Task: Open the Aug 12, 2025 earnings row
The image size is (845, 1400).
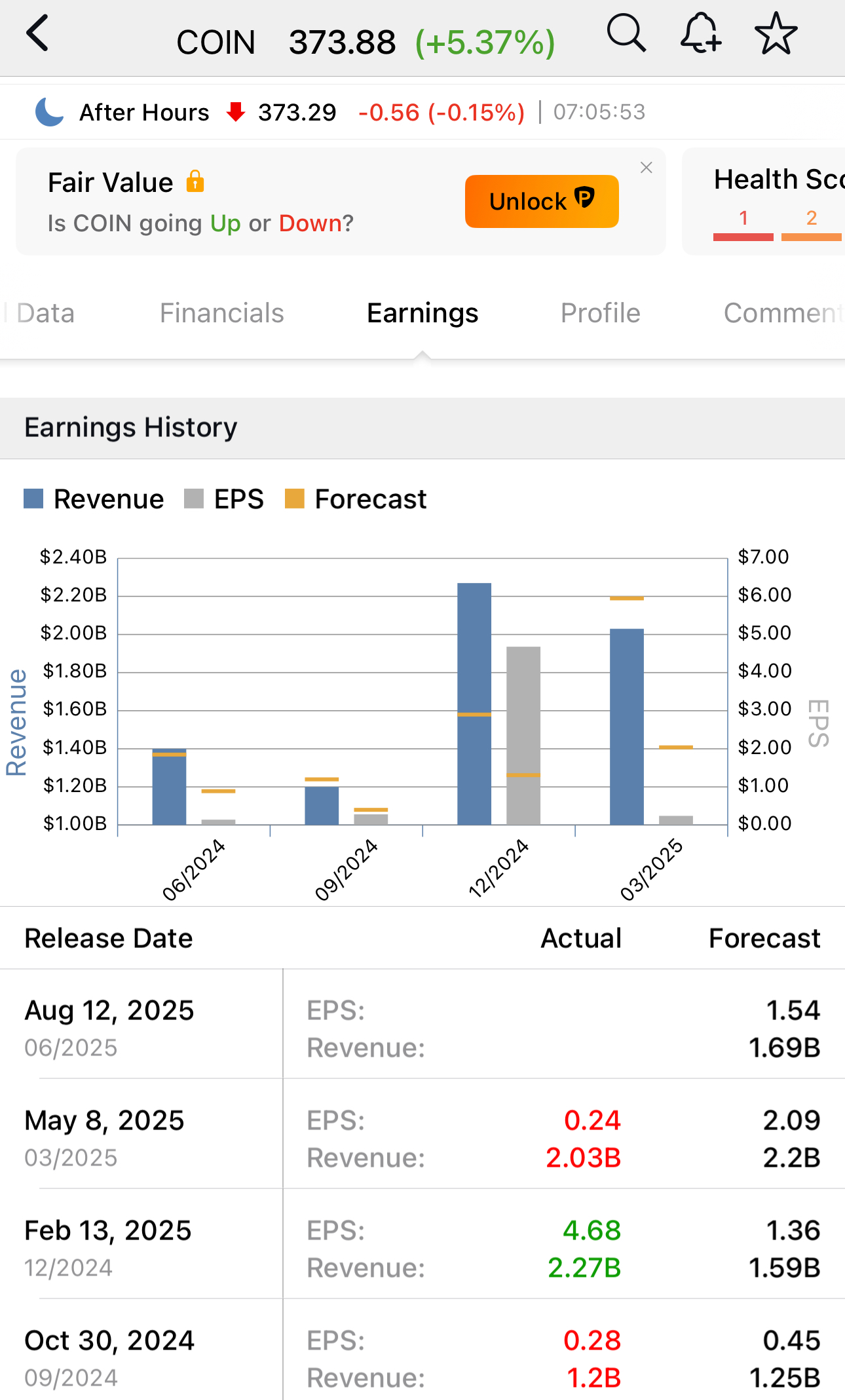Action: 423,1024
